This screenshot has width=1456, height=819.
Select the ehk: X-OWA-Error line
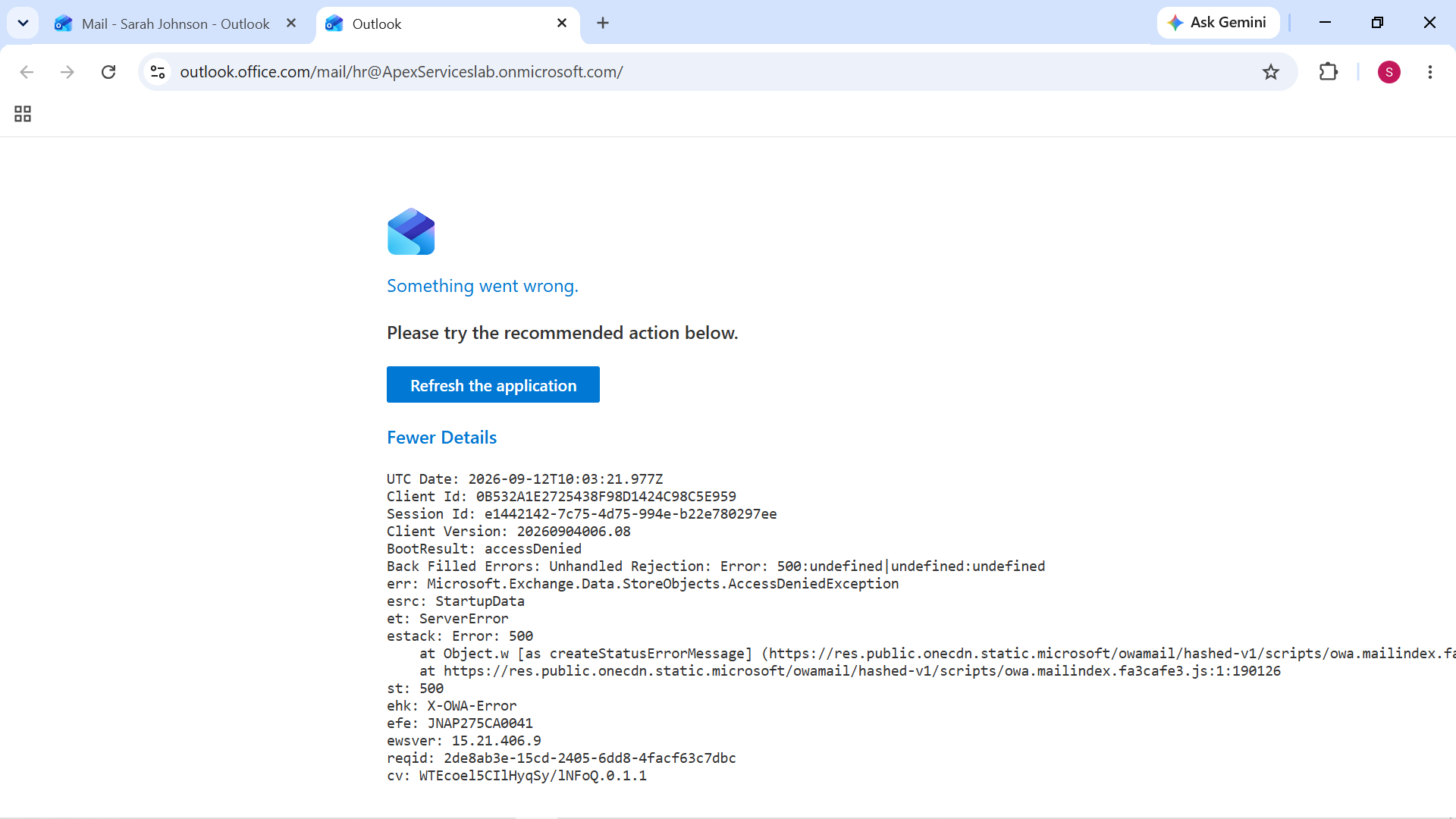(x=451, y=706)
